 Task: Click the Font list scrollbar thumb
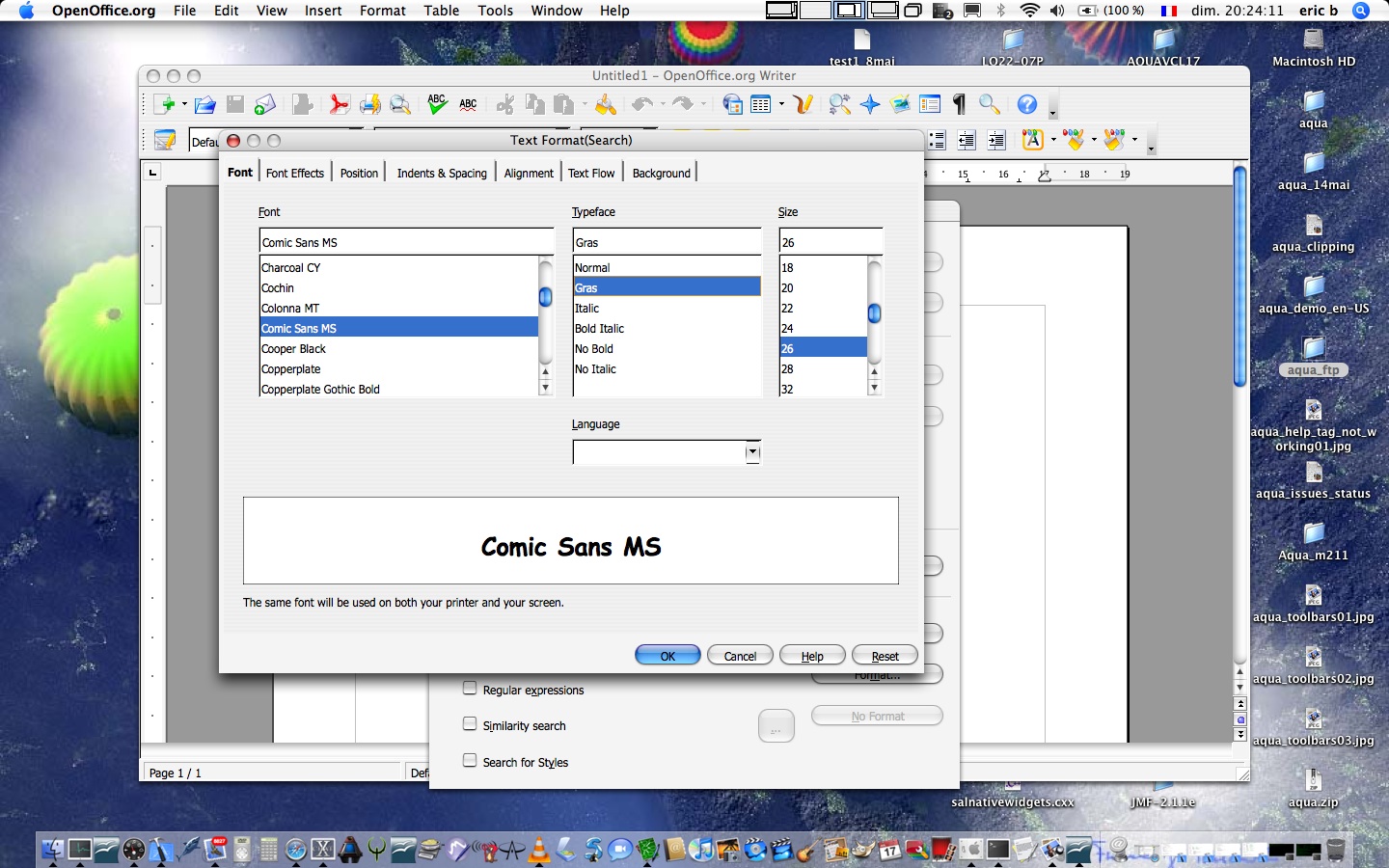click(x=545, y=297)
